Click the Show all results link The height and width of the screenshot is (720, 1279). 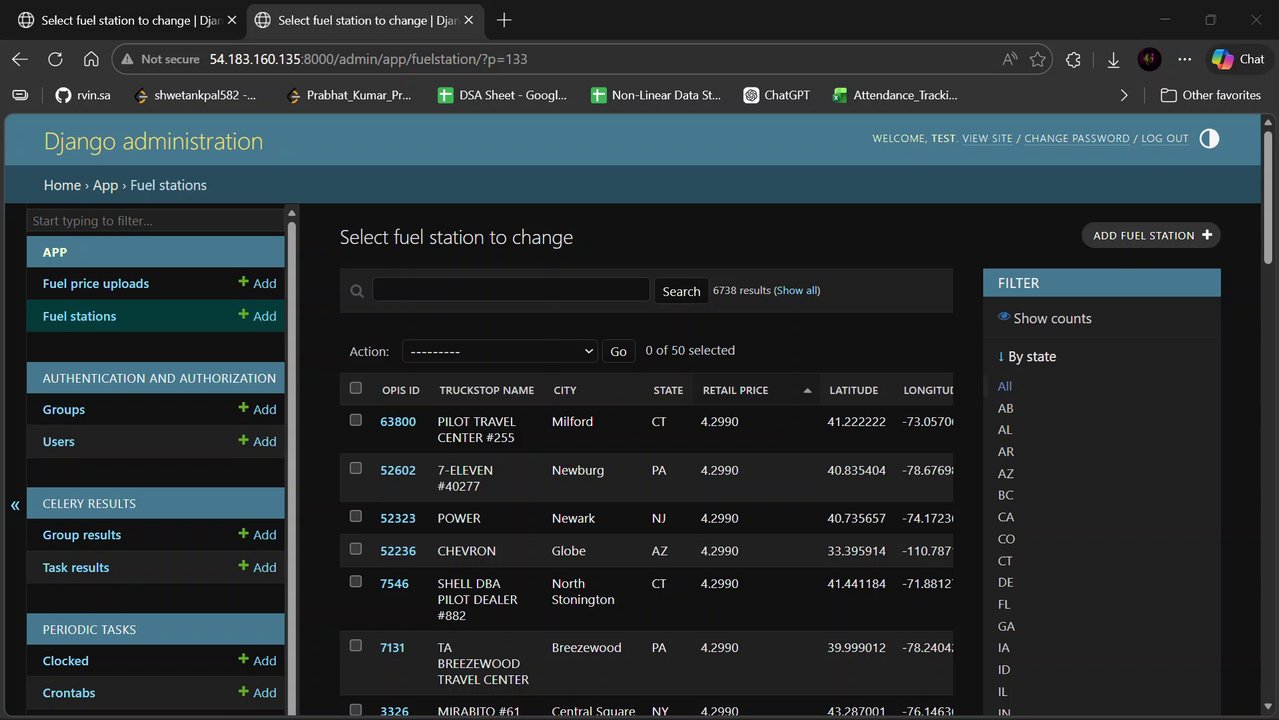point(797,290)
